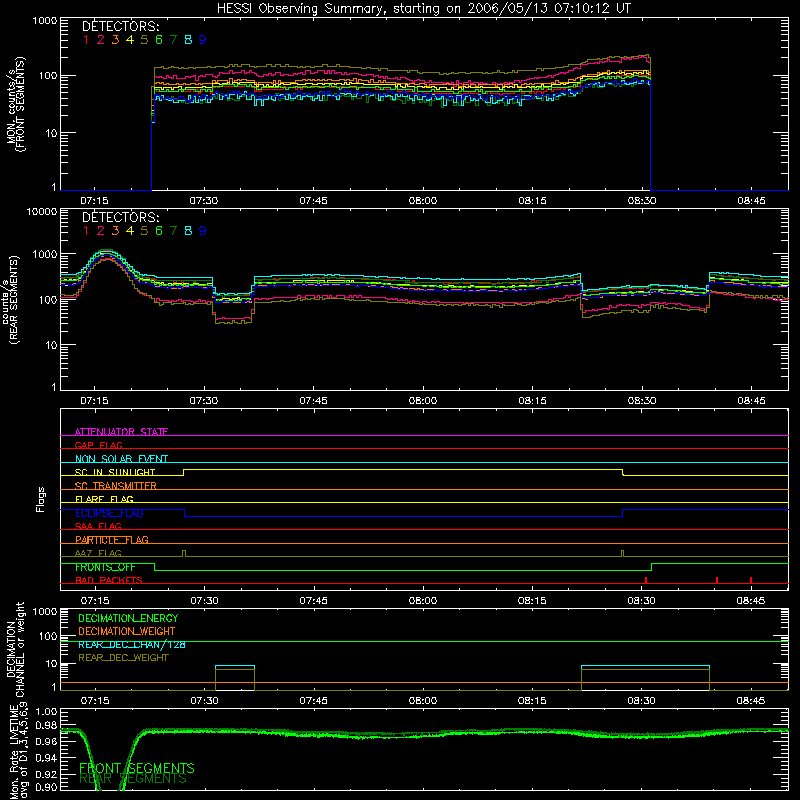Select the ECLIPSE_FLAG label
Screen dimensions: 800x800
pyautogui.click(x=109, y=513)
